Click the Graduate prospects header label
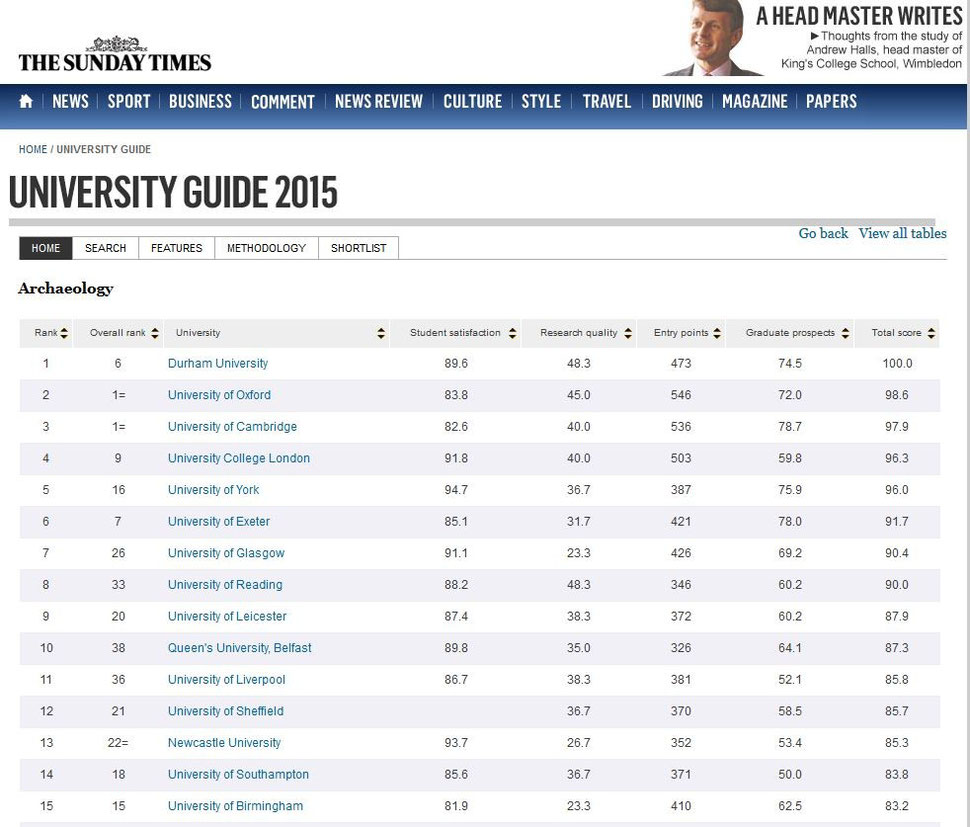This screenshot has width=970, height=827. pyautogui.click(x=790, y=333)
